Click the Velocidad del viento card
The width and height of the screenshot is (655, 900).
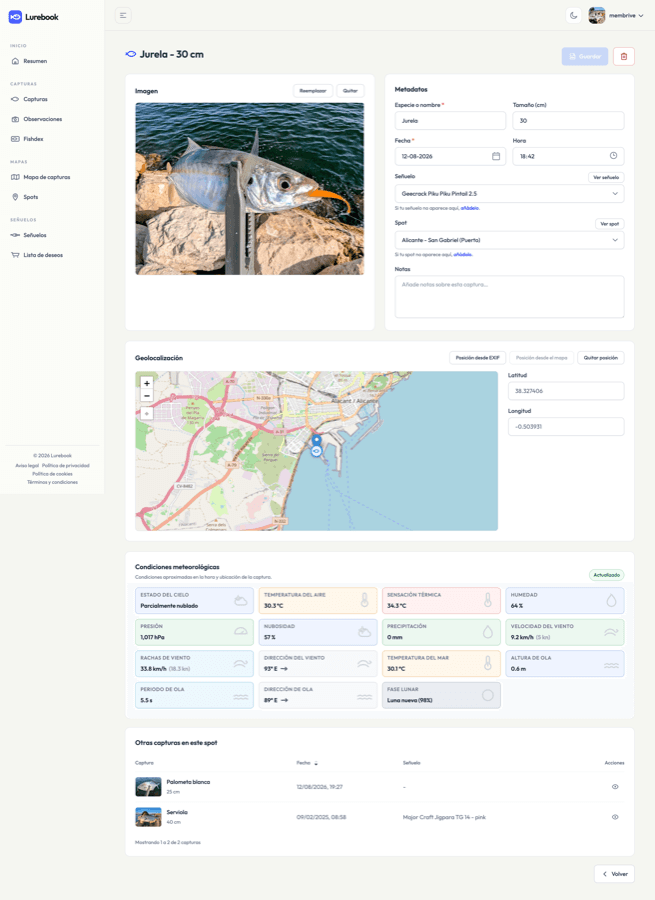click(565, 632)
